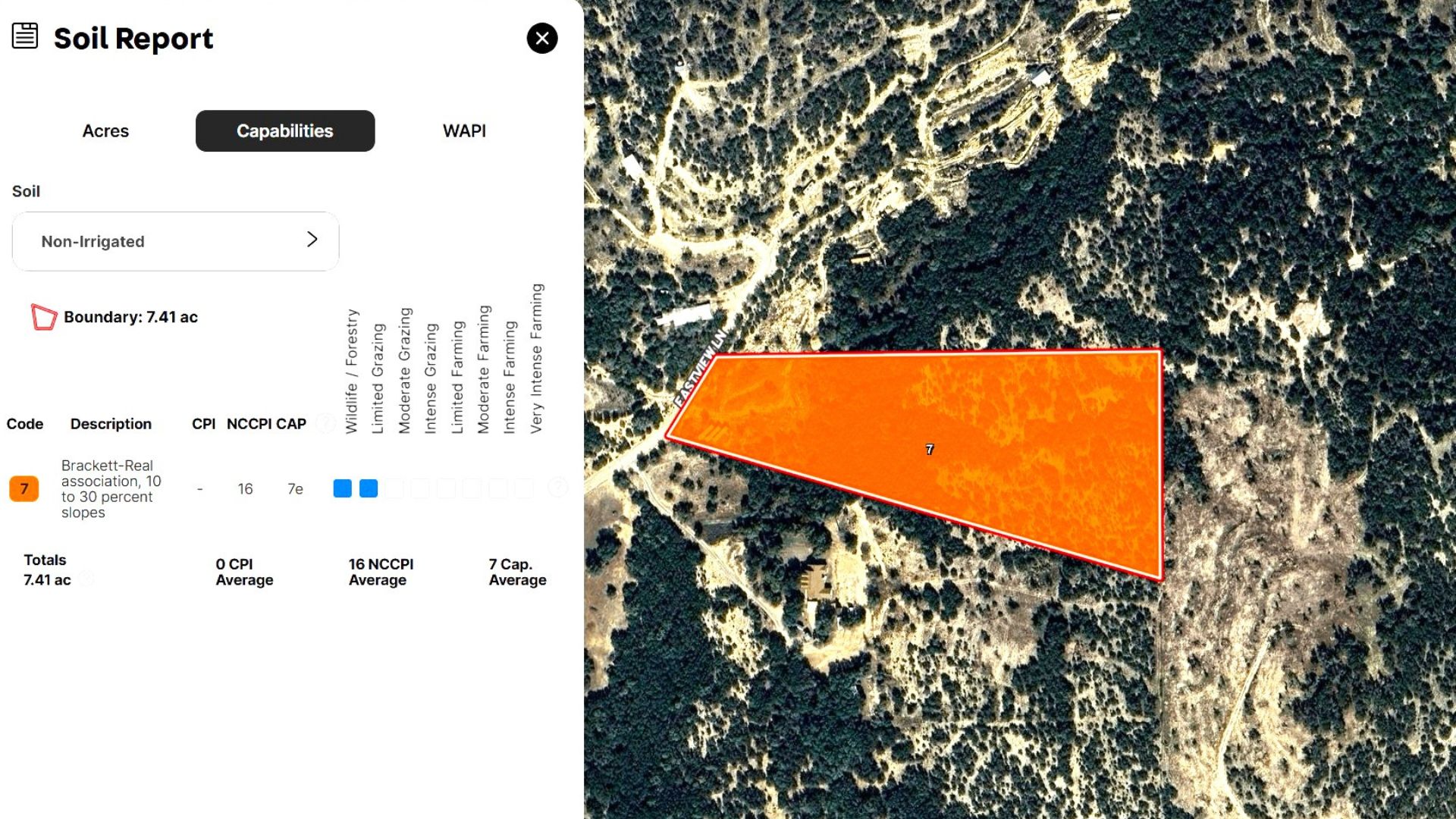Click the Wildlife / Forestry blue capability box
Viewport: 1456px width, 819px height.
[x=343, y=488]
